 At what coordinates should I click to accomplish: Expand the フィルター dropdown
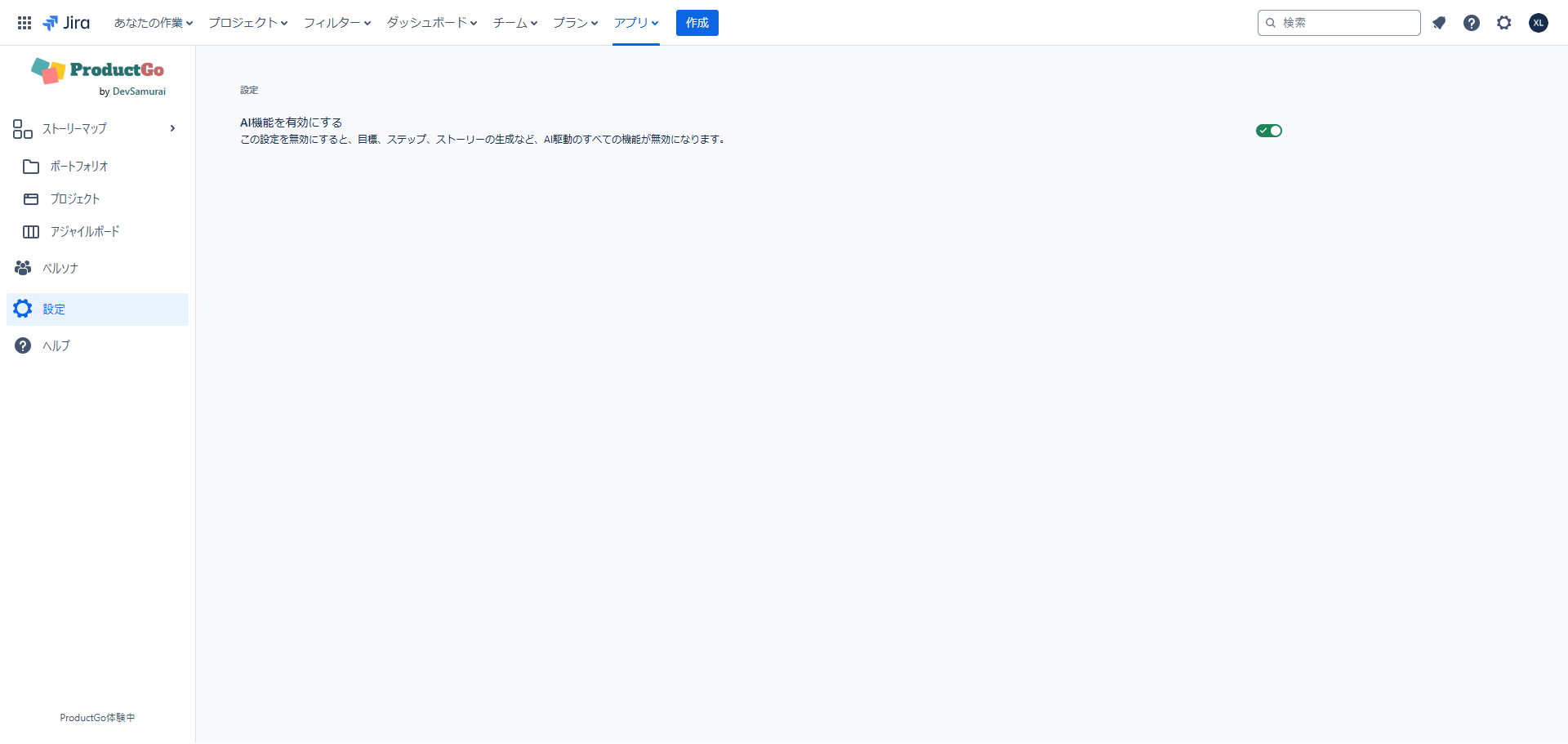(336, 23)
